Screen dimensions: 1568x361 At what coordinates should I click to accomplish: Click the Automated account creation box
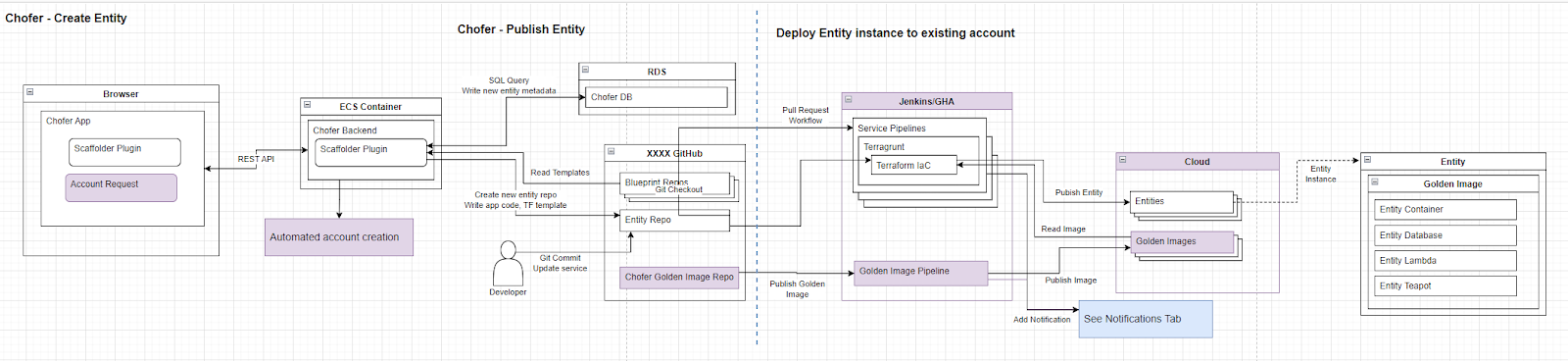pyautogui.click(x=339, y=237)
